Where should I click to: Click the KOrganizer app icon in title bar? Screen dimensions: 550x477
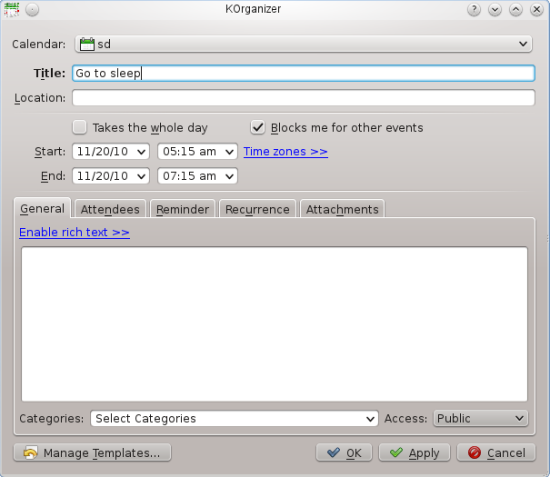pos(11,9)
